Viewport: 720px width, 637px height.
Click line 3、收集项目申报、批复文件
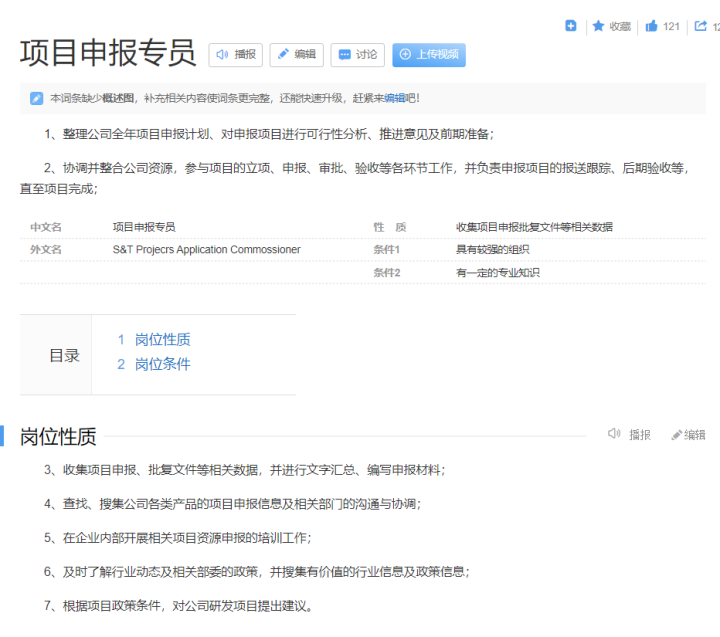coord(245,470)
